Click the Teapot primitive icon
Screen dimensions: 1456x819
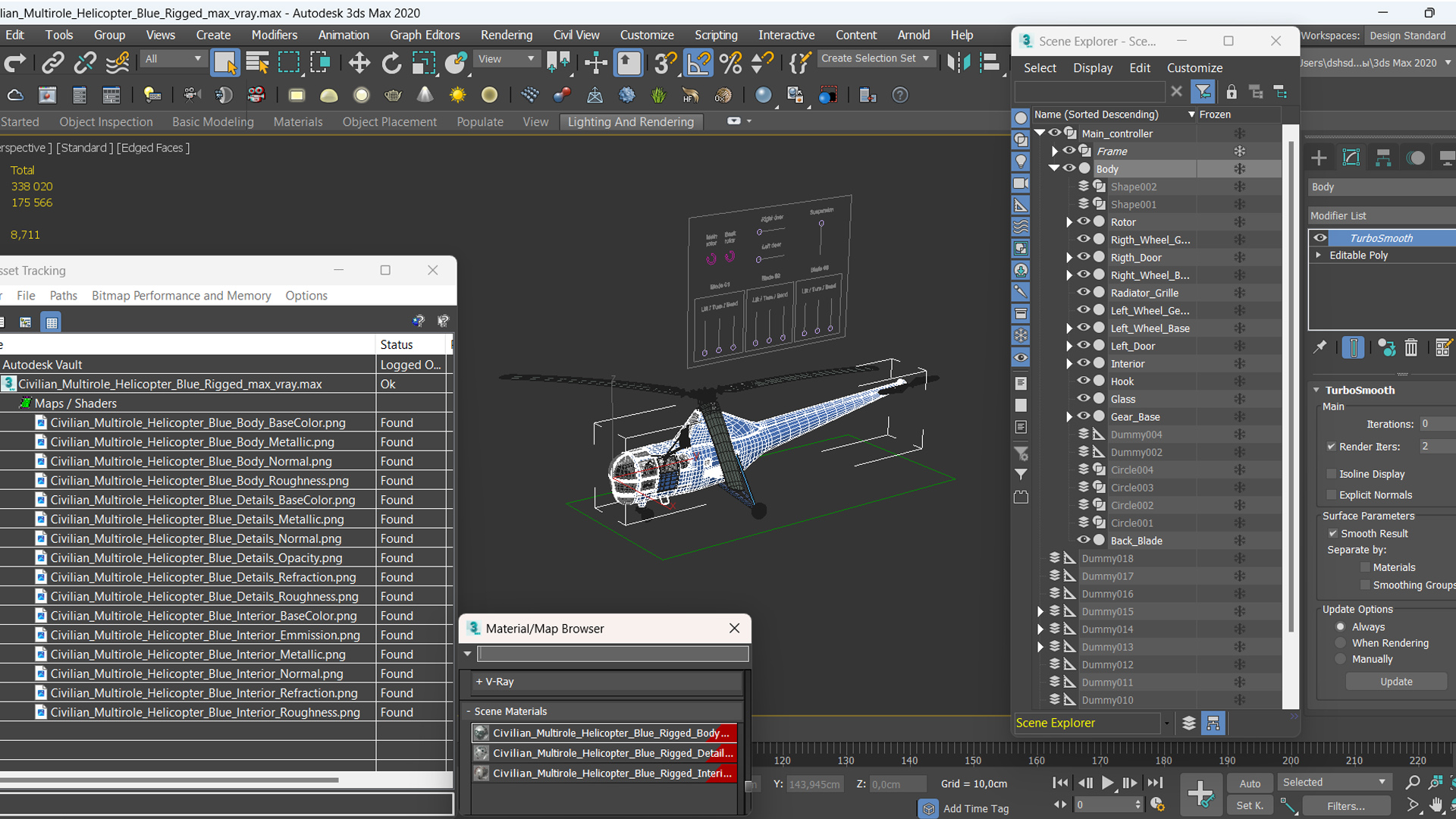(393, 96)
